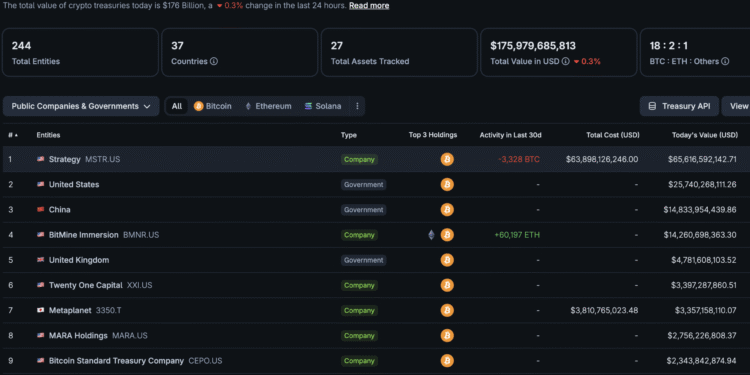Click the Japan flag beside Metaplanet
The width and height of the screenshot is (750, 375).
(41, 310)
